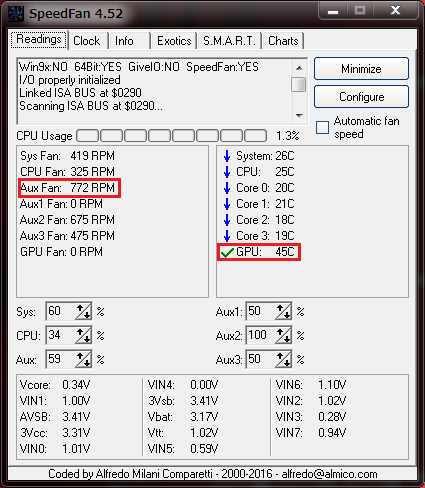This screenshot has height=488, width=425.
Task: Click the SpeedFan app icon in title bar
Action: click(x=16, y=14)
